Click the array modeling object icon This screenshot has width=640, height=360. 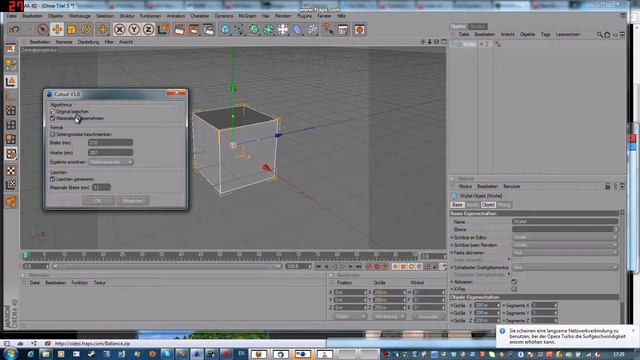(268, 29)
